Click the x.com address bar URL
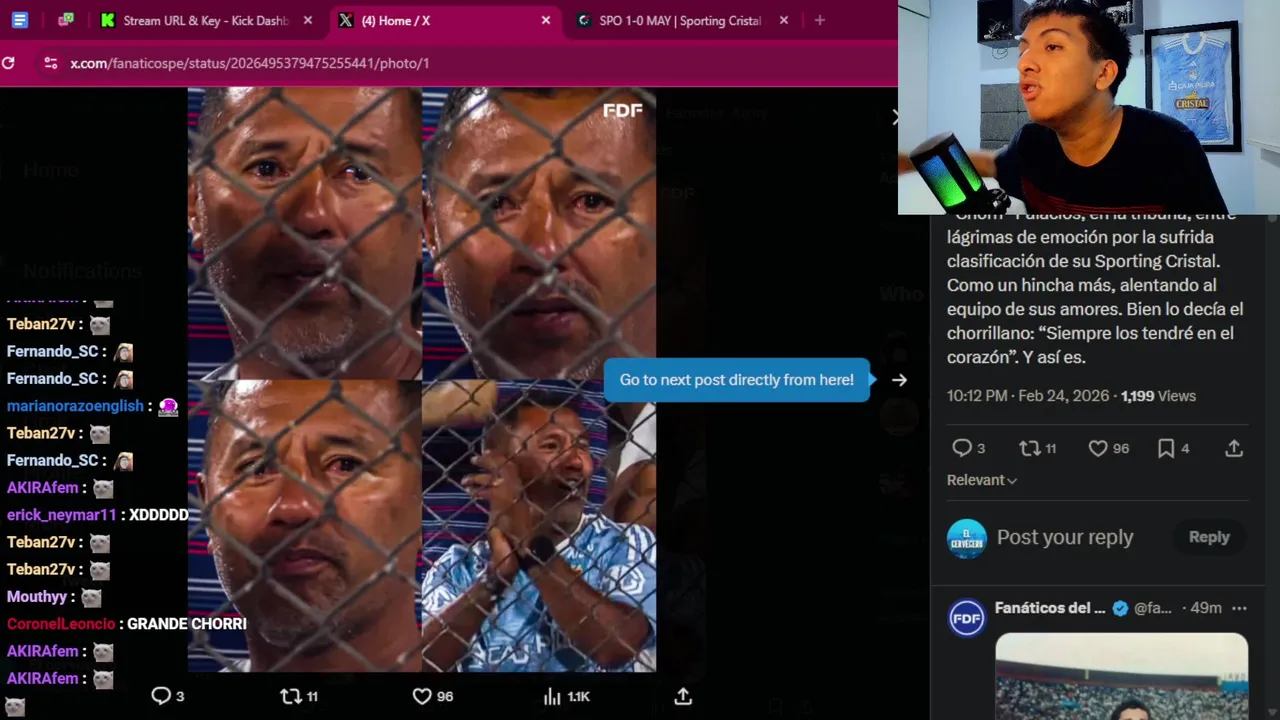 [x=250, y=63]
